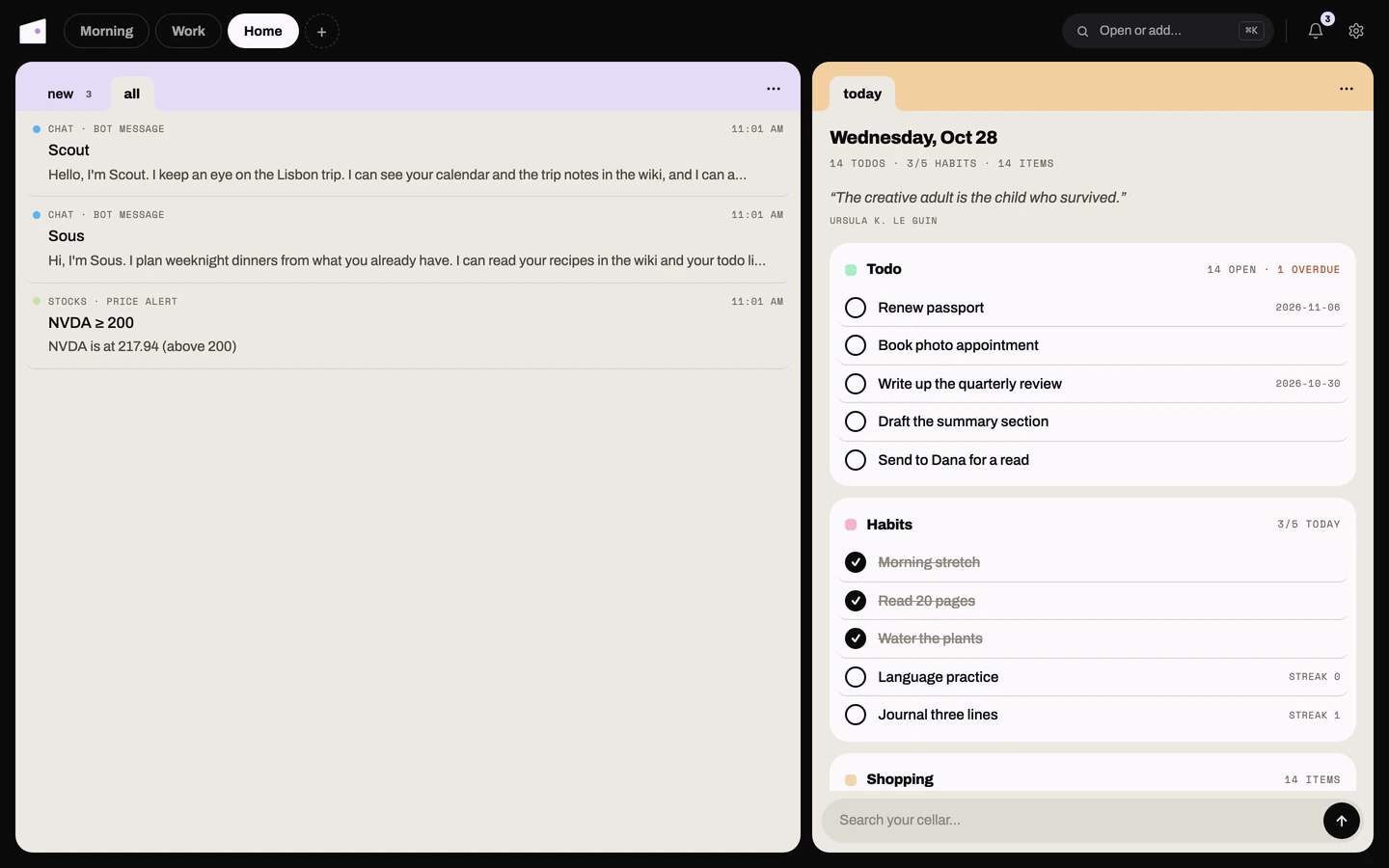Open the inbox panel options menu

(x=774, y=89)
